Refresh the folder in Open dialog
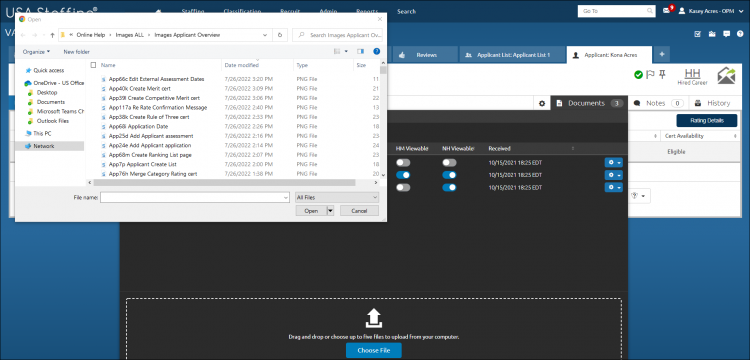750x360 pixels. click(x=280, y=35)
